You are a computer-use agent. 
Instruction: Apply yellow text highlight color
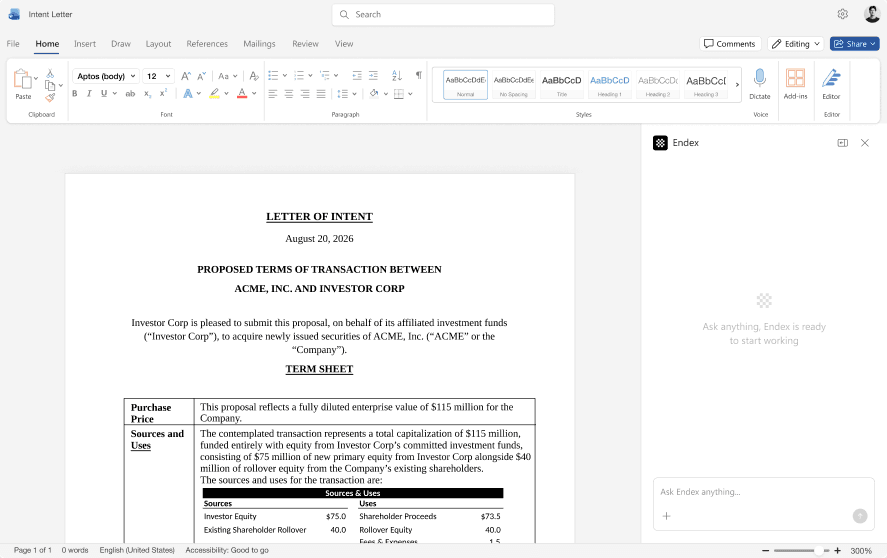pyautogui.click(x=214, y=93)
